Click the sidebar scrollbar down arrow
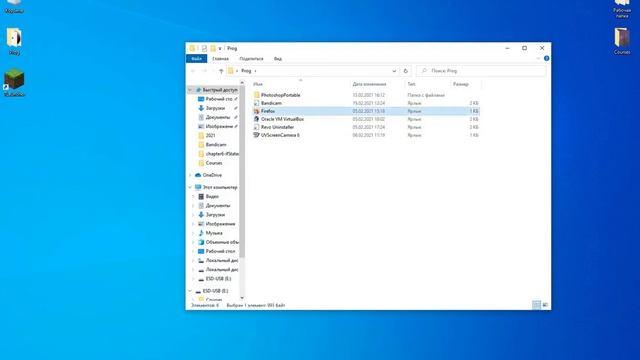 (242, 298)
